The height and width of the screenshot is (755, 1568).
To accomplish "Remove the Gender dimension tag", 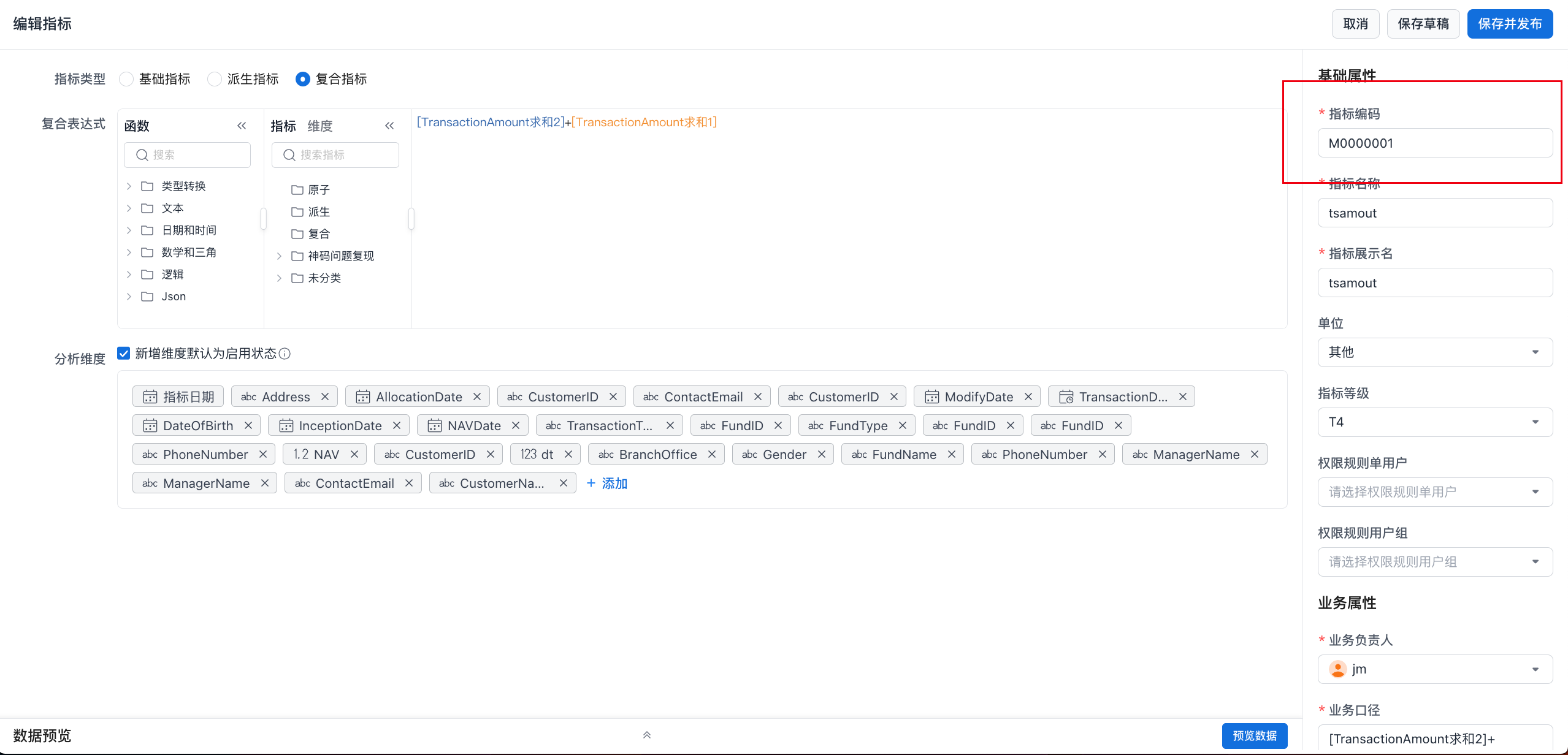I will [x=822, y=454].
